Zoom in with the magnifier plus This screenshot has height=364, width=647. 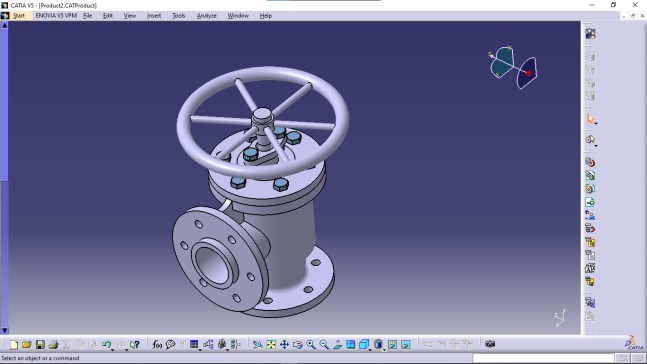click(x=311, y=344)
